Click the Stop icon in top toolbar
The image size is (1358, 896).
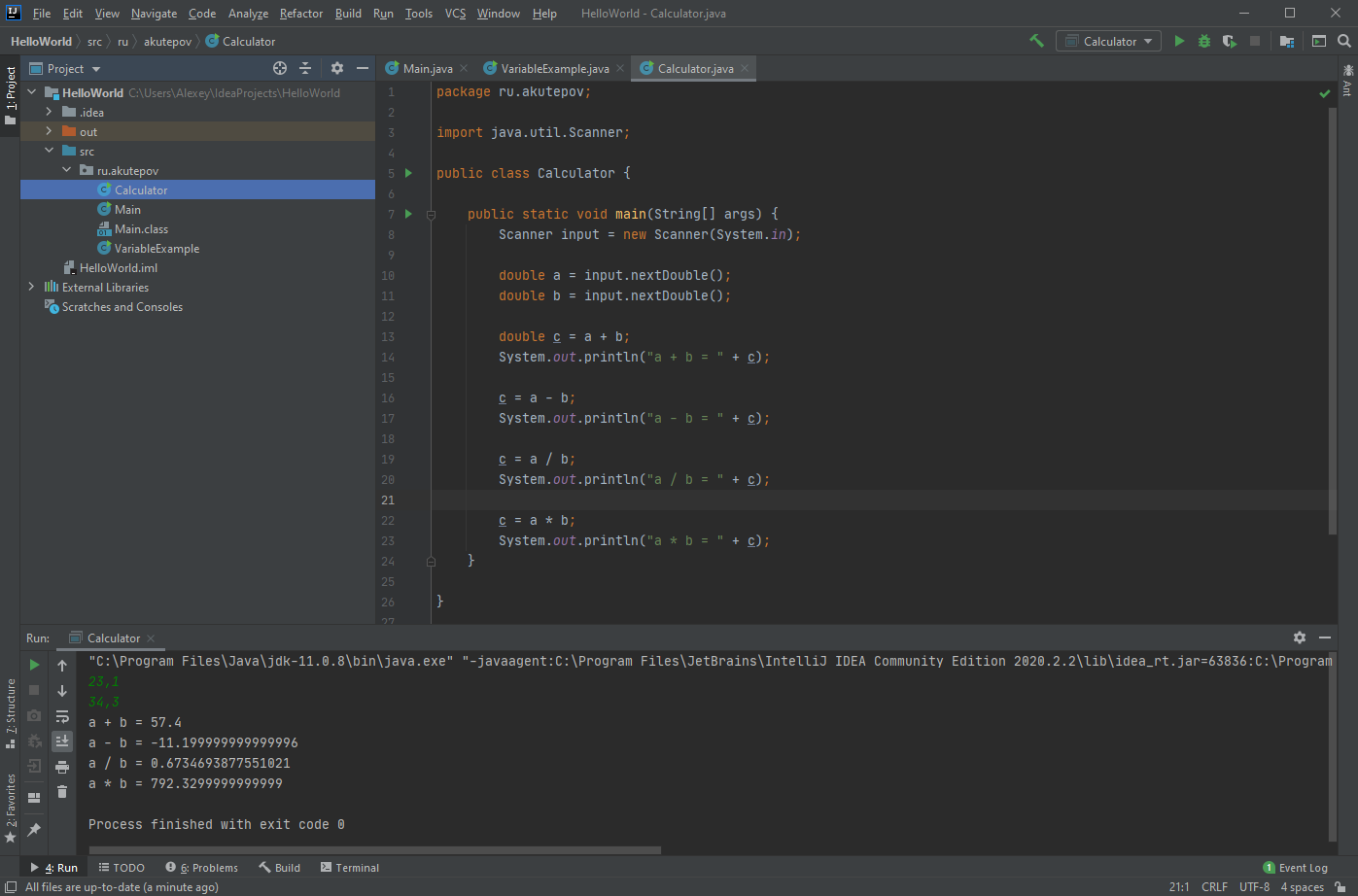point(1255,41)
